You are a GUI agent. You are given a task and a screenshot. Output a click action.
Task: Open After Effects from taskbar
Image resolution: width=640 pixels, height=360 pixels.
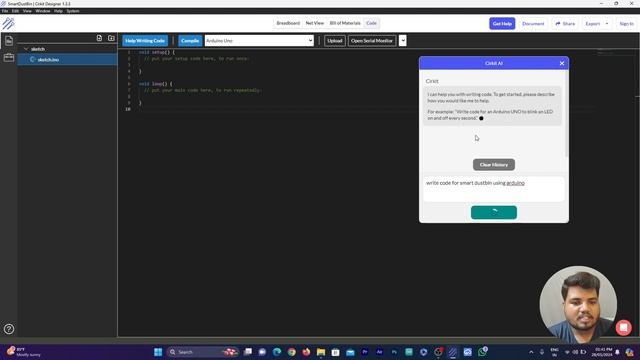pyautogui.click(x=380, y=352)
